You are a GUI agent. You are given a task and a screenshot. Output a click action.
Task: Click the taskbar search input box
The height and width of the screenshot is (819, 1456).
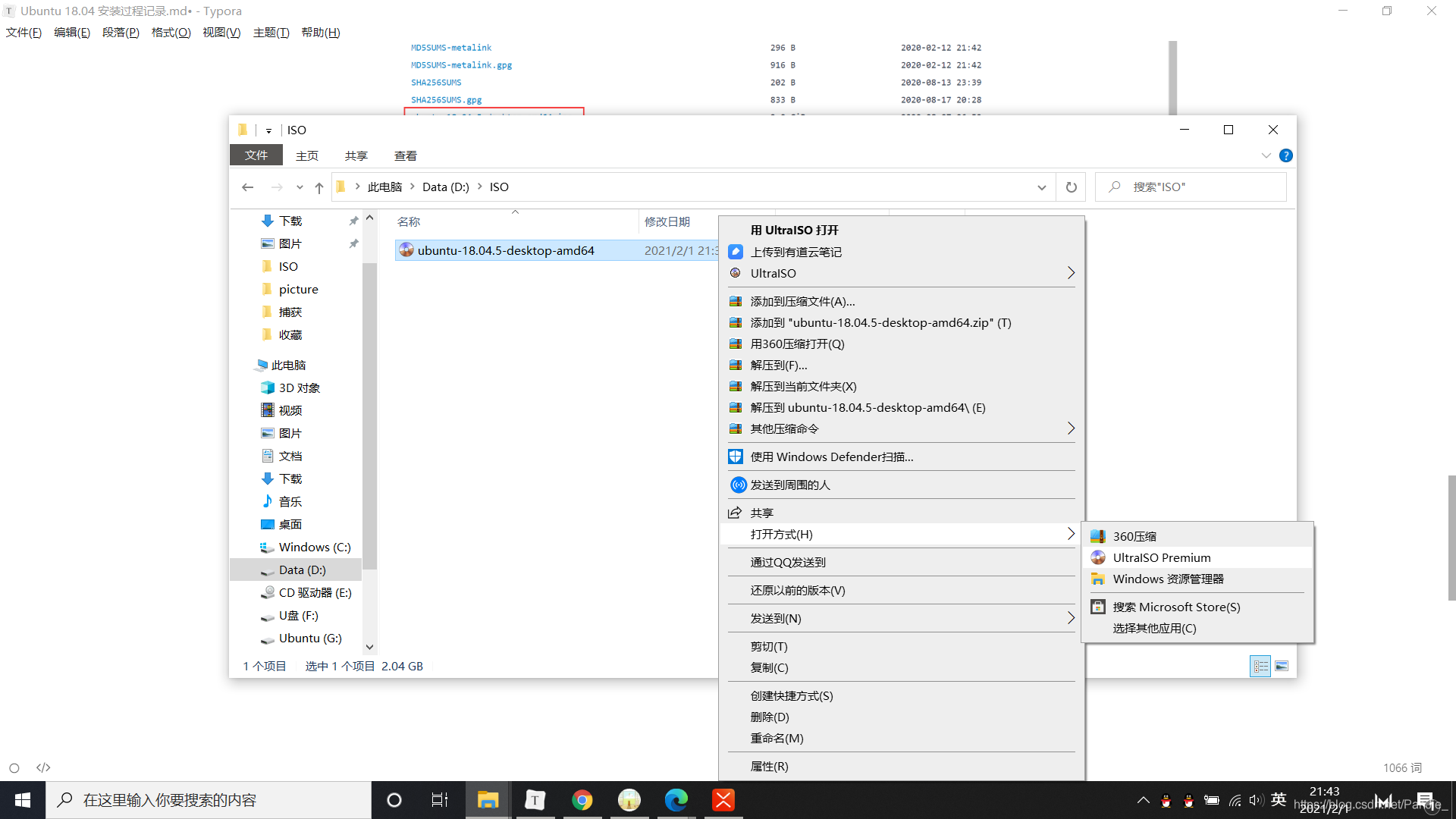coord(209,800)
